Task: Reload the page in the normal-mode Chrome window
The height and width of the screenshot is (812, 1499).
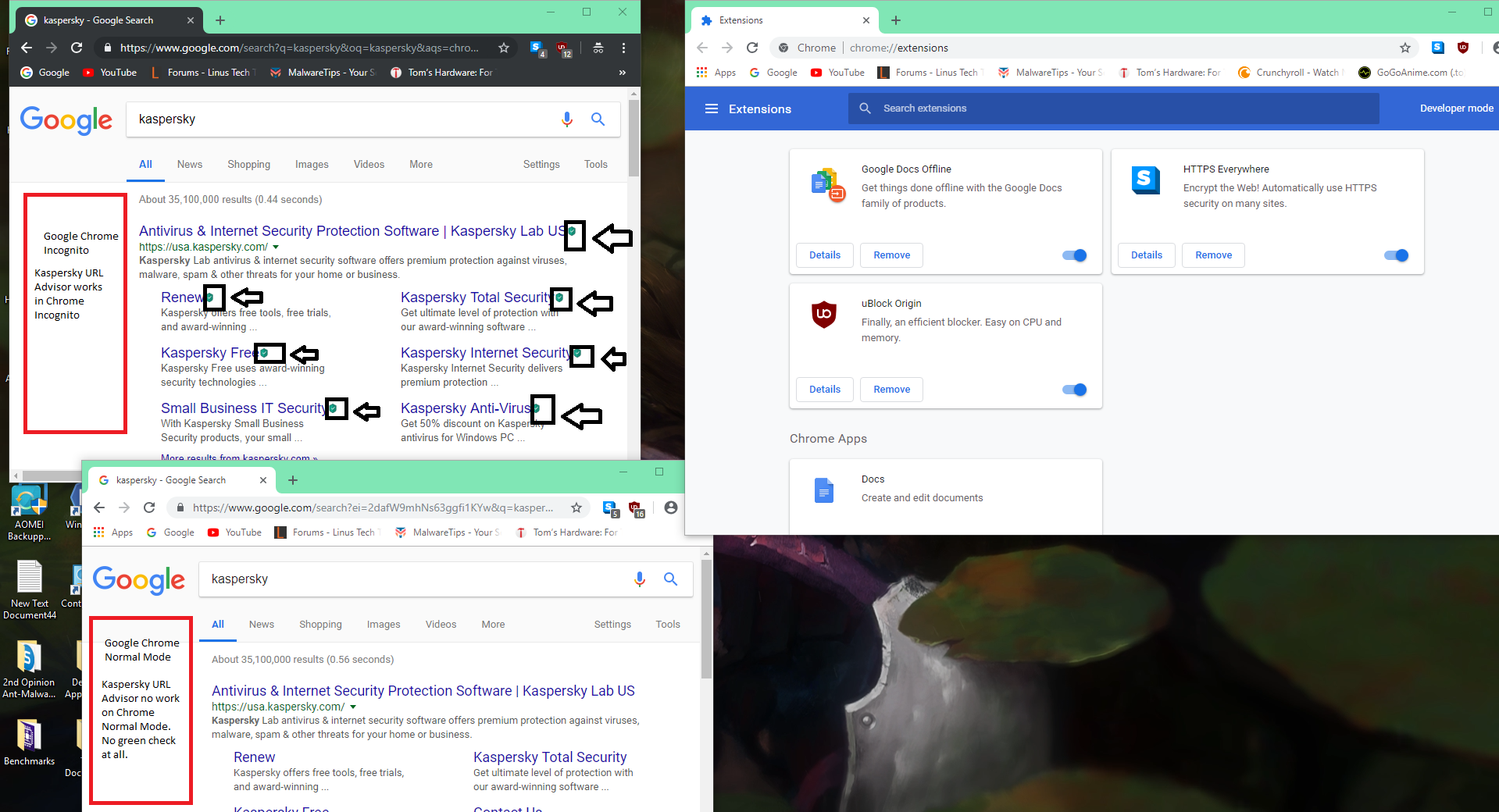Action: pyautogui.click(x=149, y=507)
